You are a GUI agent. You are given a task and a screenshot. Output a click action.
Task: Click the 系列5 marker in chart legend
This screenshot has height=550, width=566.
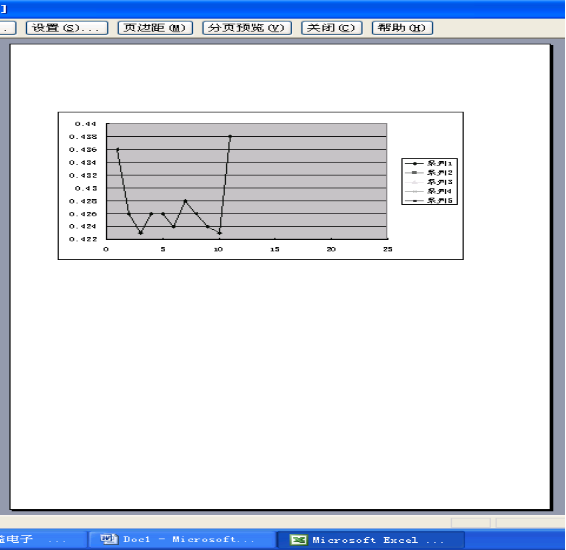pyautogui.click(x=414, y=201)
